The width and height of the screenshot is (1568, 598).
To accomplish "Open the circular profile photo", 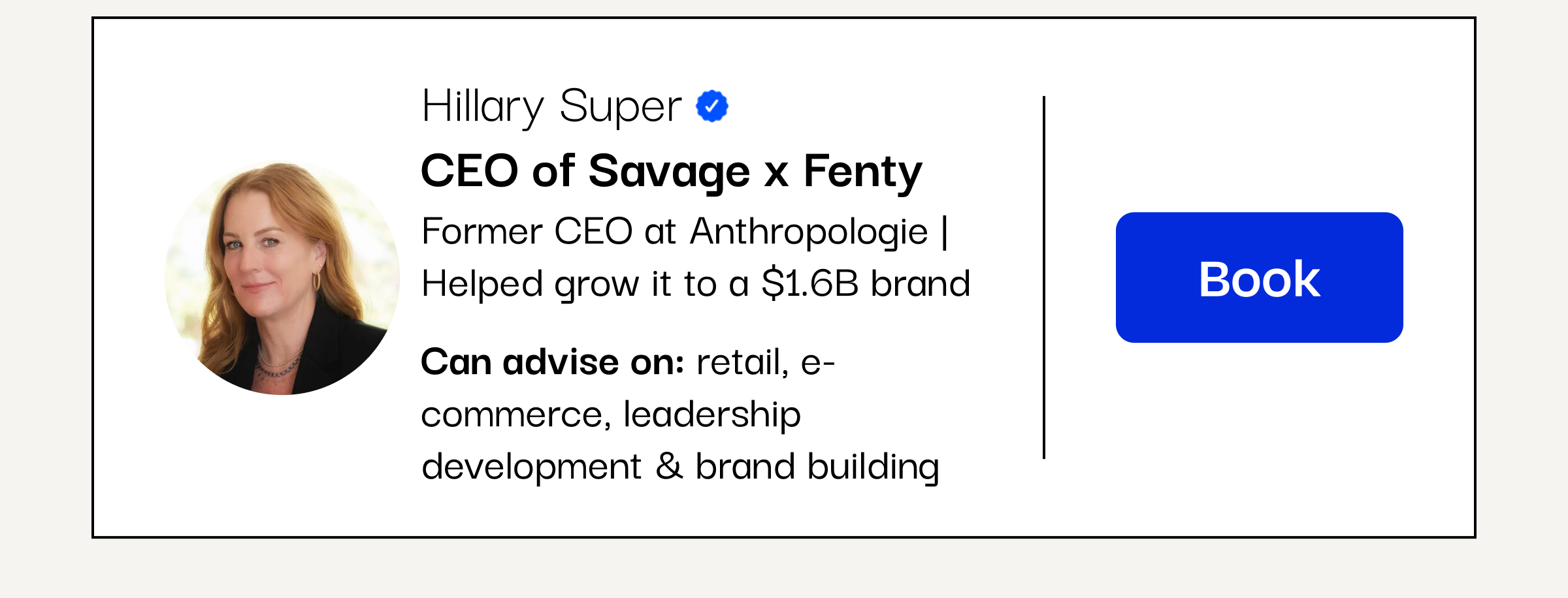I will point(282,277).
